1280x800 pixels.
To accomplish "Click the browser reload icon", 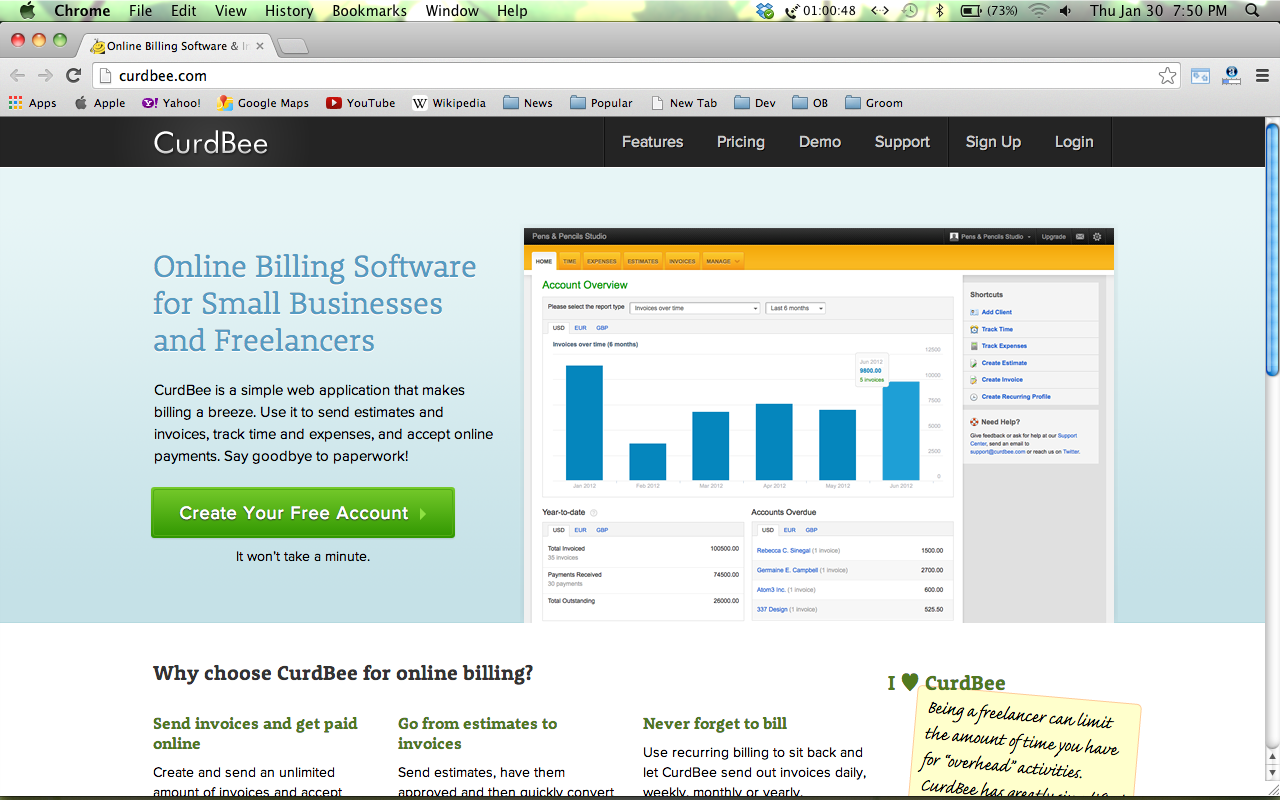I will tap(73, 75).
